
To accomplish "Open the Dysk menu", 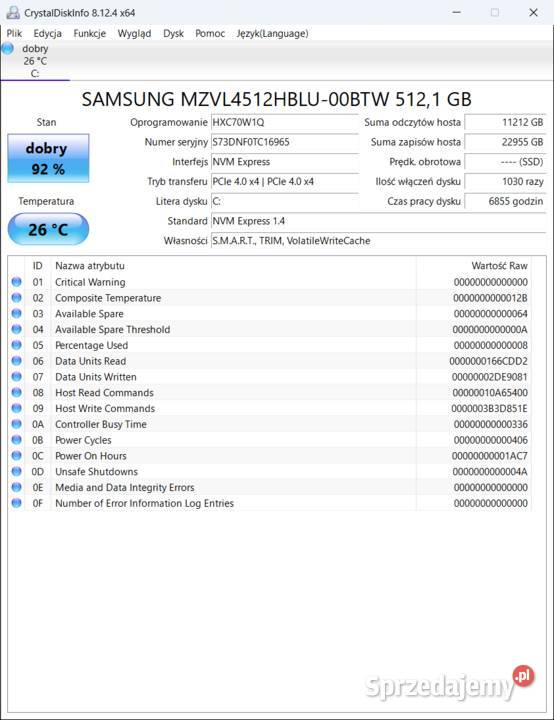I will pyautogui.click(x=173, y=34).
